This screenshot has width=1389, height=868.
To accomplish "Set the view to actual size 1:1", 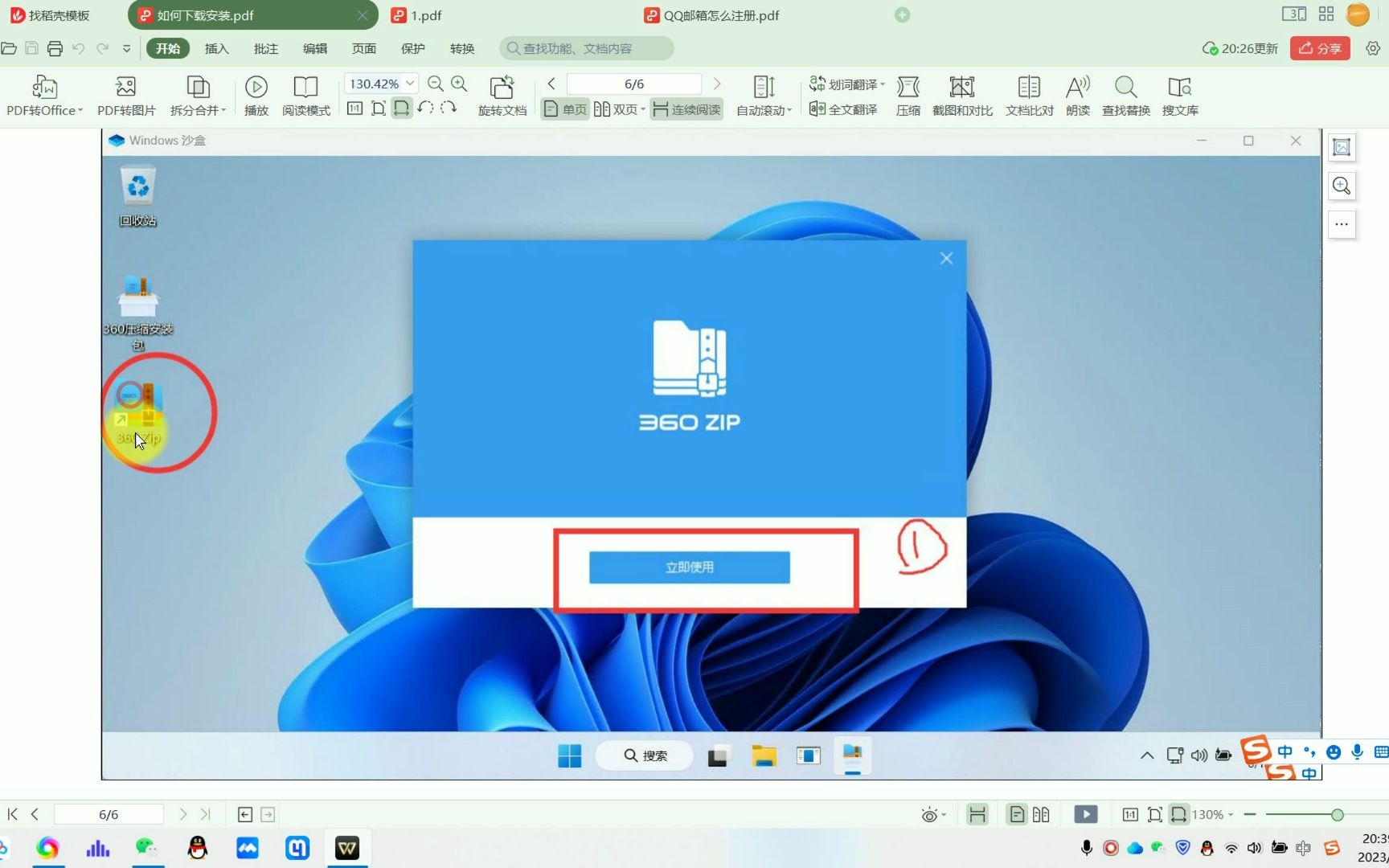I will coord(354,108).
